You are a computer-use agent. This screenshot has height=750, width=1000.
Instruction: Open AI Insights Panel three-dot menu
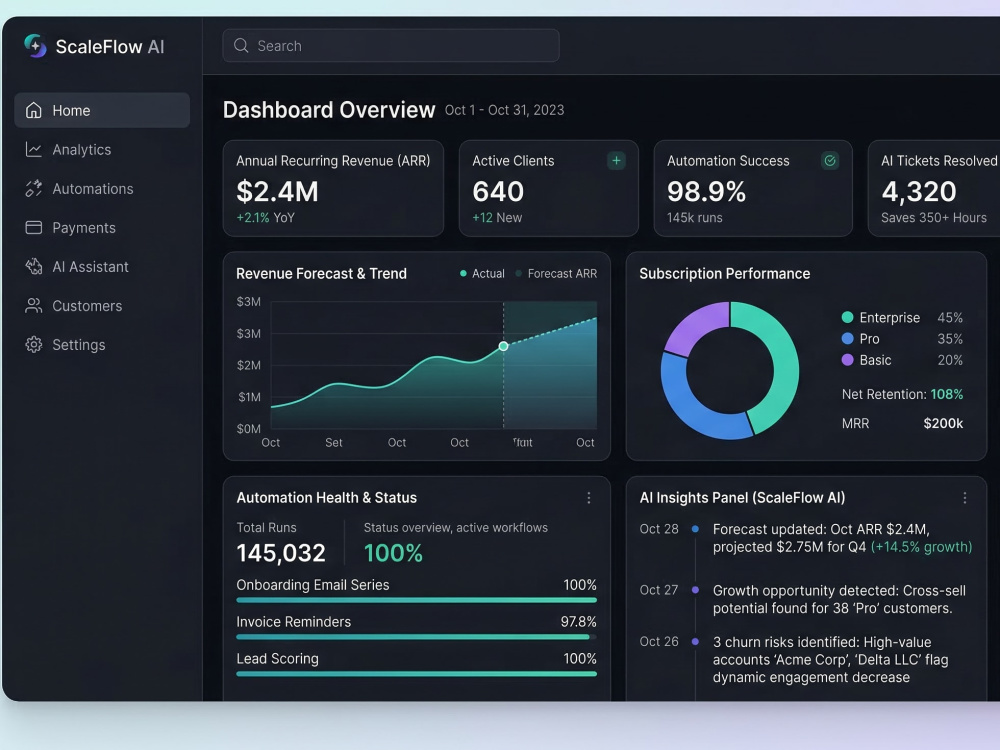pyautogui.click(x=964, y=497)
